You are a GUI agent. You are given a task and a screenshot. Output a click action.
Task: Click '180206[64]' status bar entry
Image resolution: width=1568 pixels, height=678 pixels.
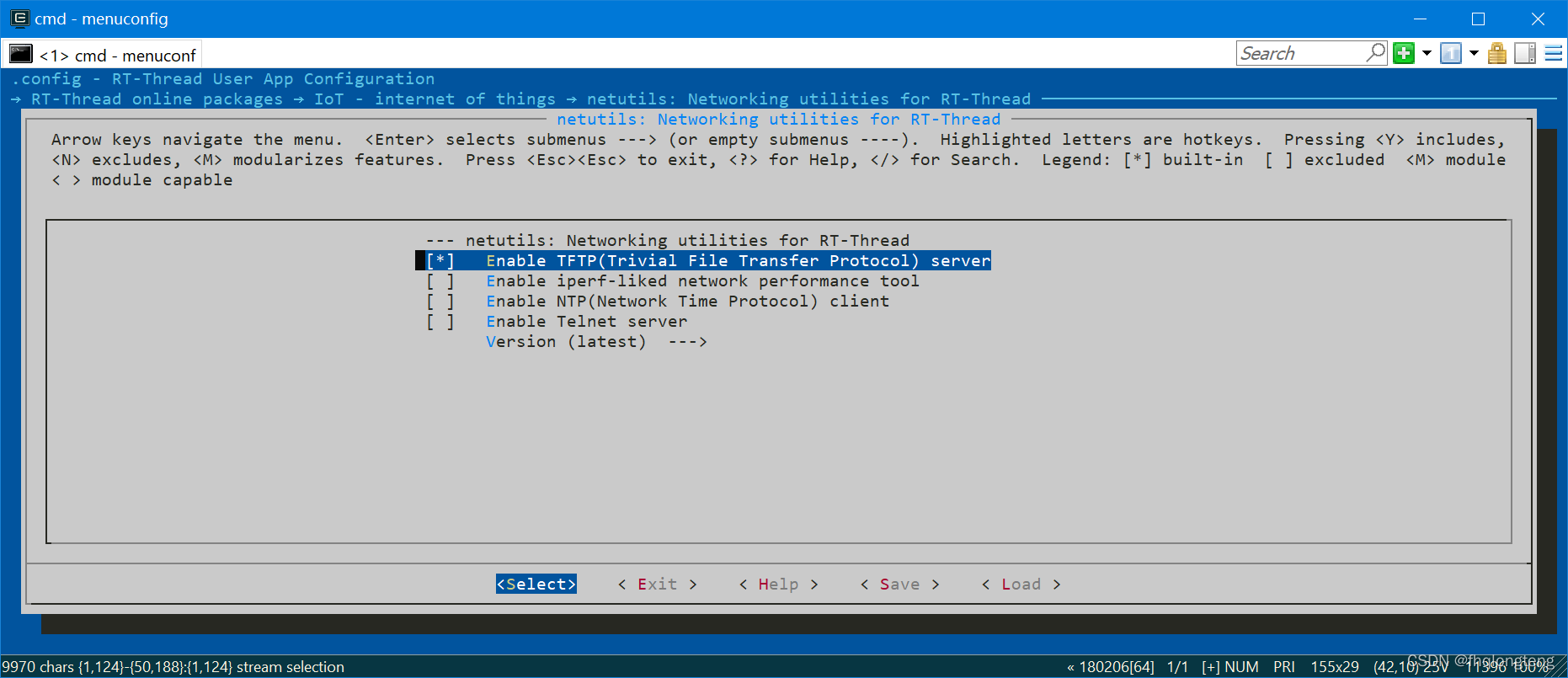coord(1117,667)
